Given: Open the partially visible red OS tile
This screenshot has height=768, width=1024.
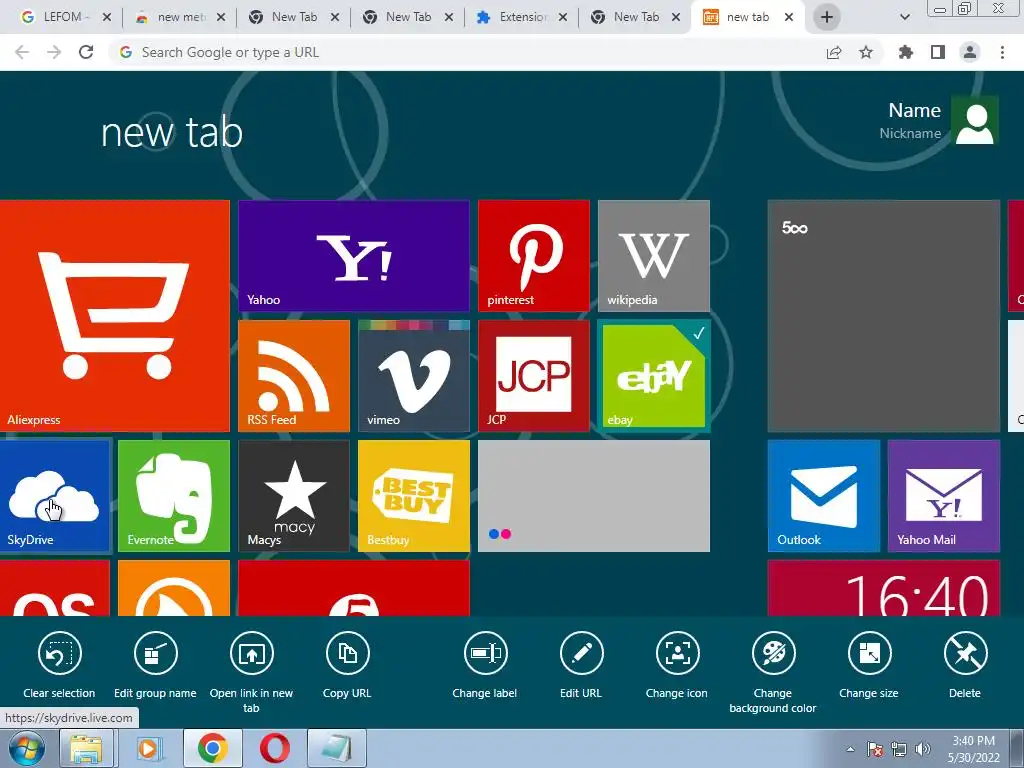Looking at the screenshot, I should [55, 588].
